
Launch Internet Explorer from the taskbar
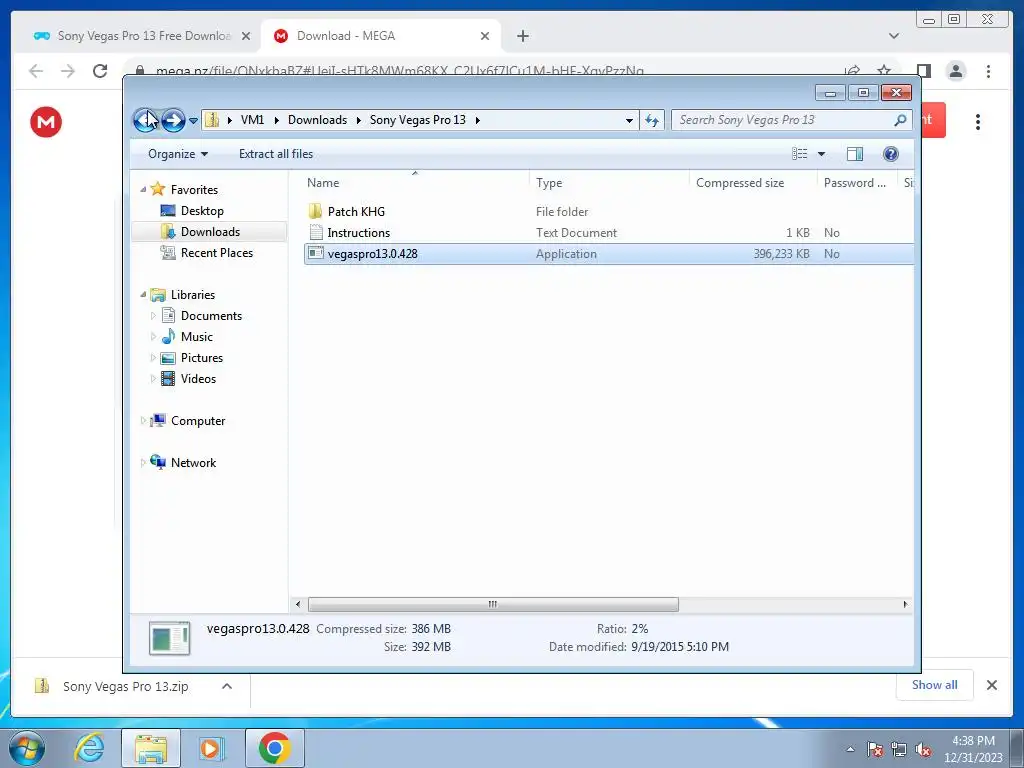click(x=89, y=748)
